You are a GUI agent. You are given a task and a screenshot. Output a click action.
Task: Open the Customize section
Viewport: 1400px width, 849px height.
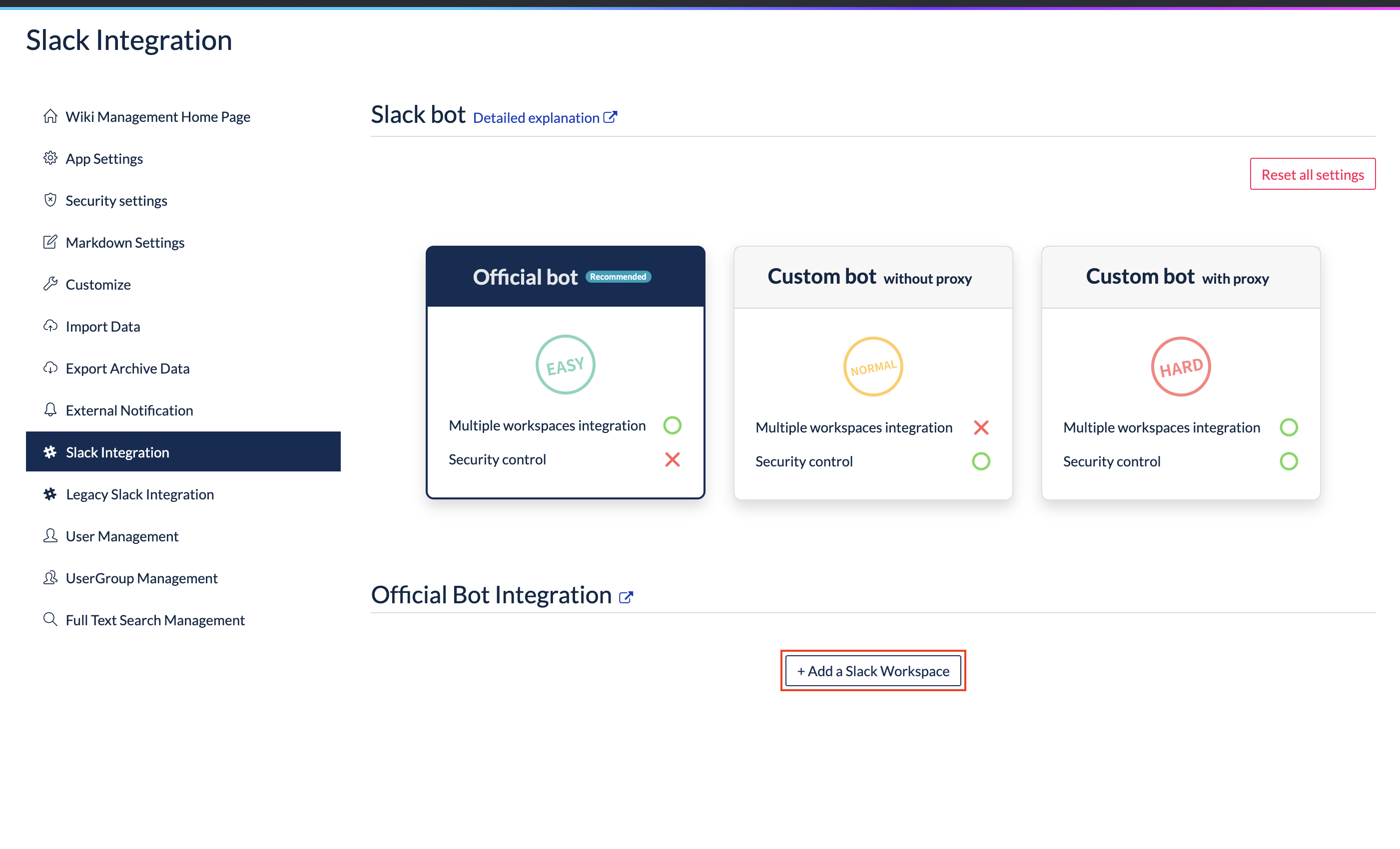click(183, 285)
